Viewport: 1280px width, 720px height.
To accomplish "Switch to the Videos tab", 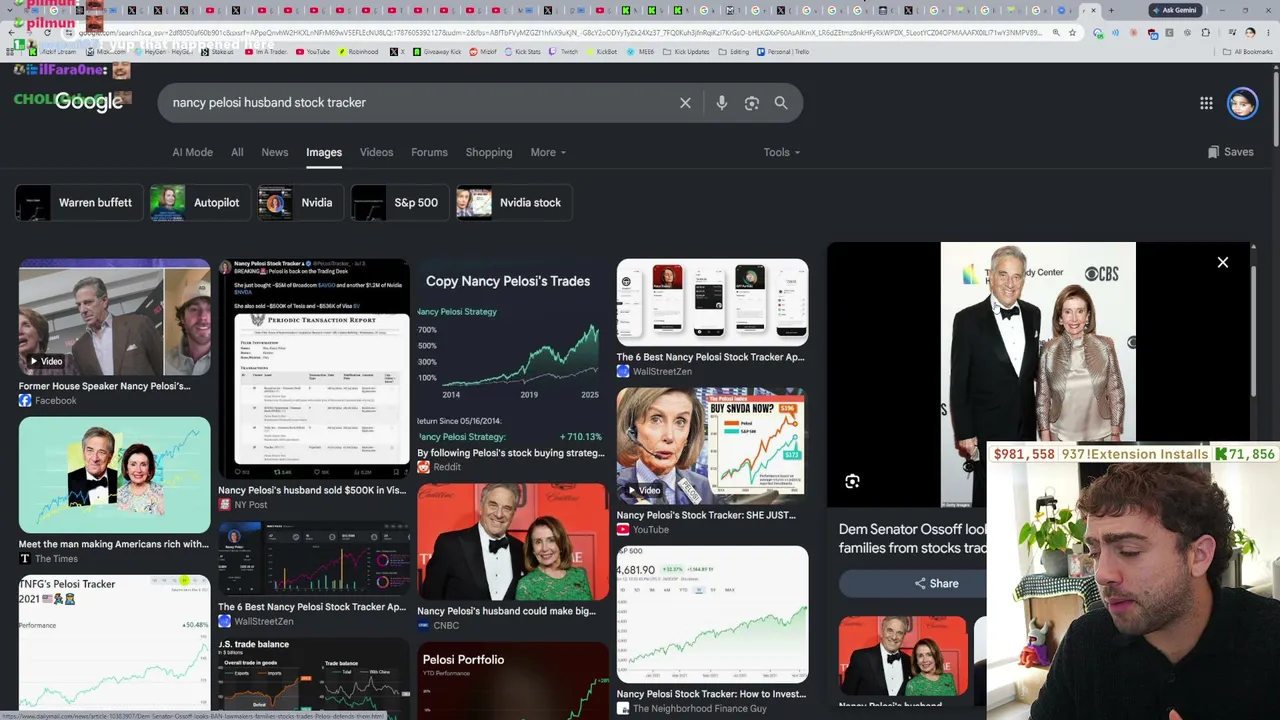I will click(x=376, y=152).
